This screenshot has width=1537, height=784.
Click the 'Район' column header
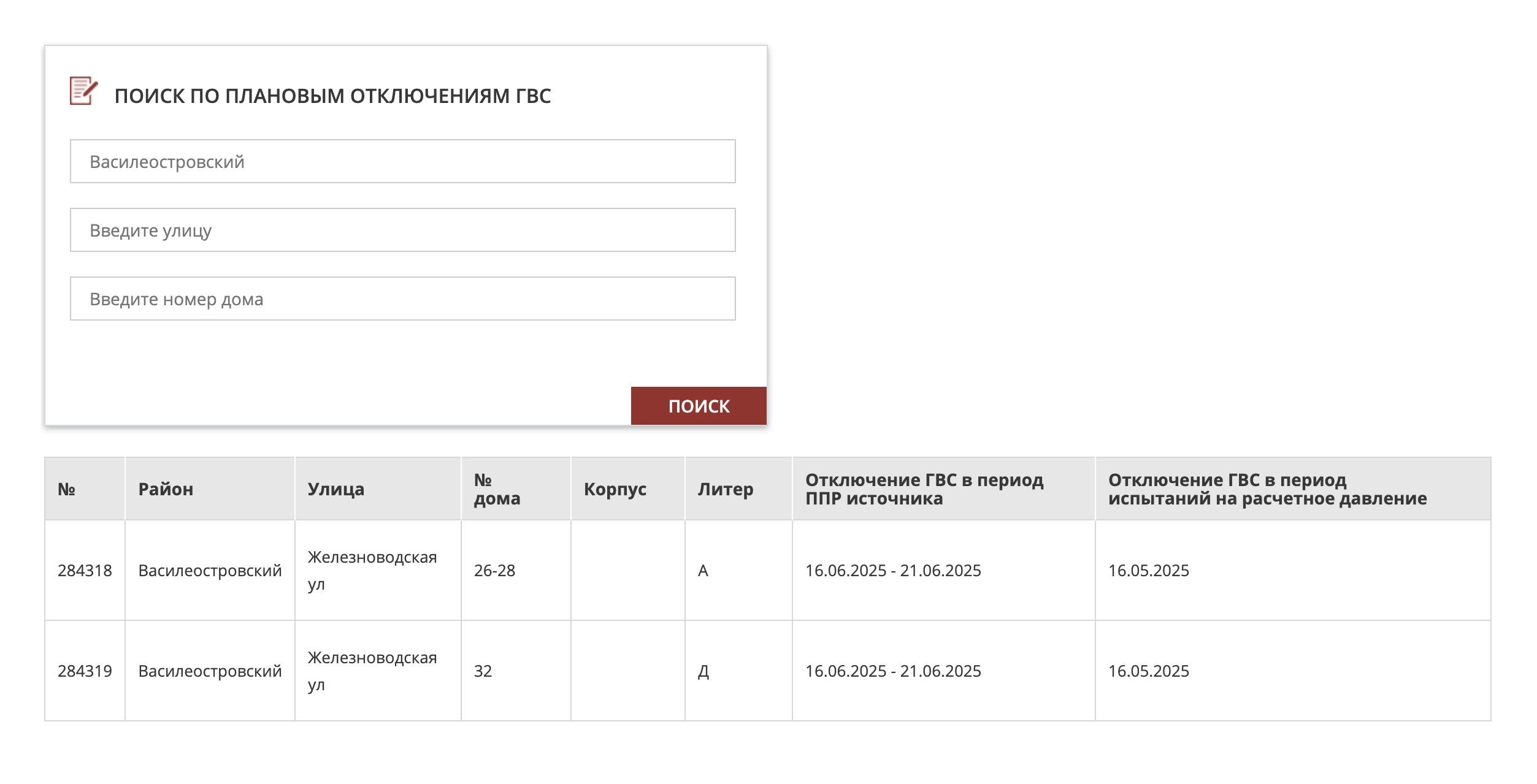point(166,489)
